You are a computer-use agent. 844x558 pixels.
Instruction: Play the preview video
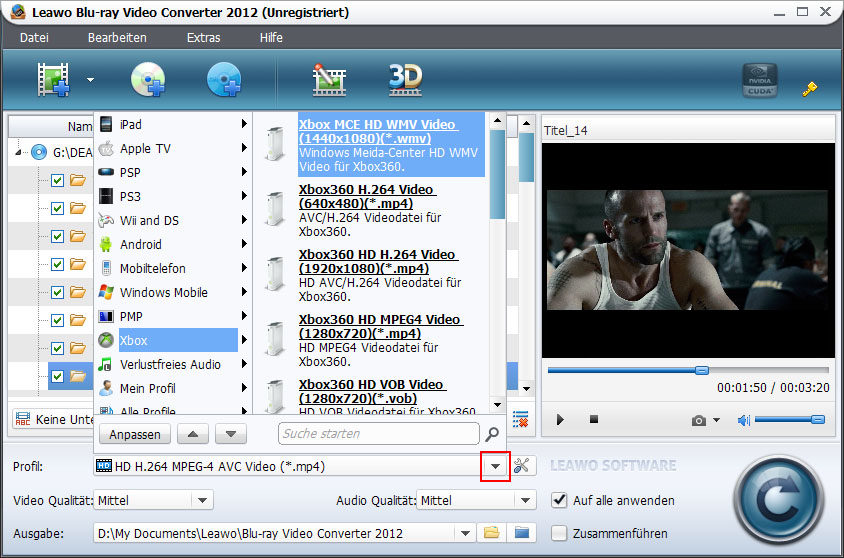click(560, 420)
